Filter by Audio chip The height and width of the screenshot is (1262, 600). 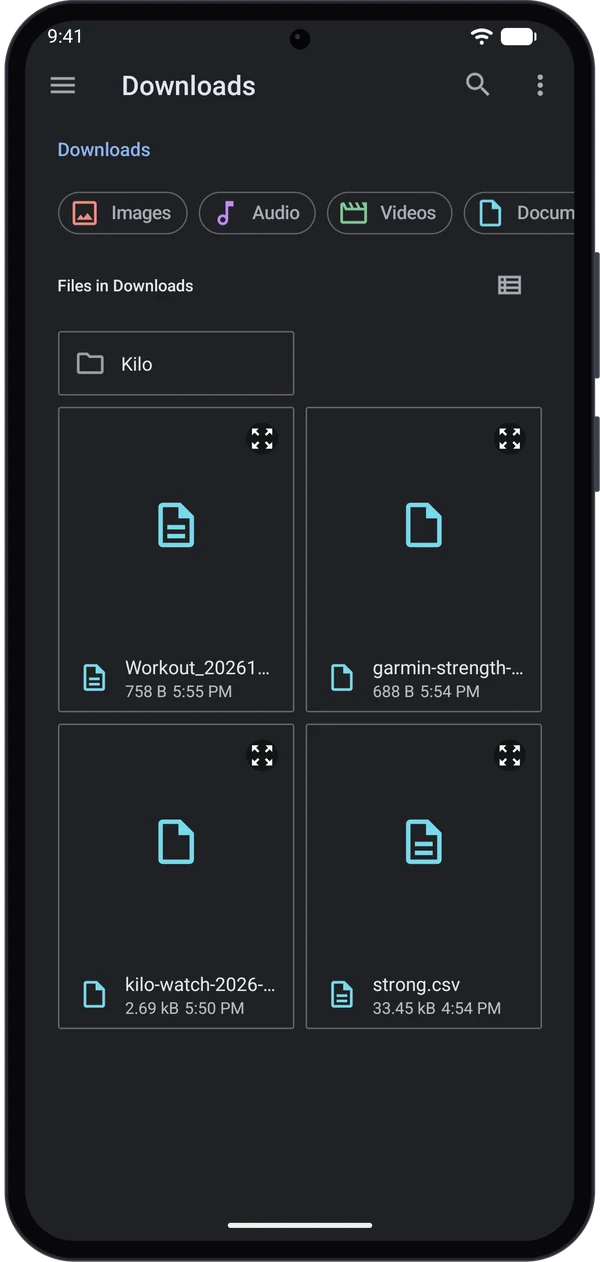coord(257,213)
